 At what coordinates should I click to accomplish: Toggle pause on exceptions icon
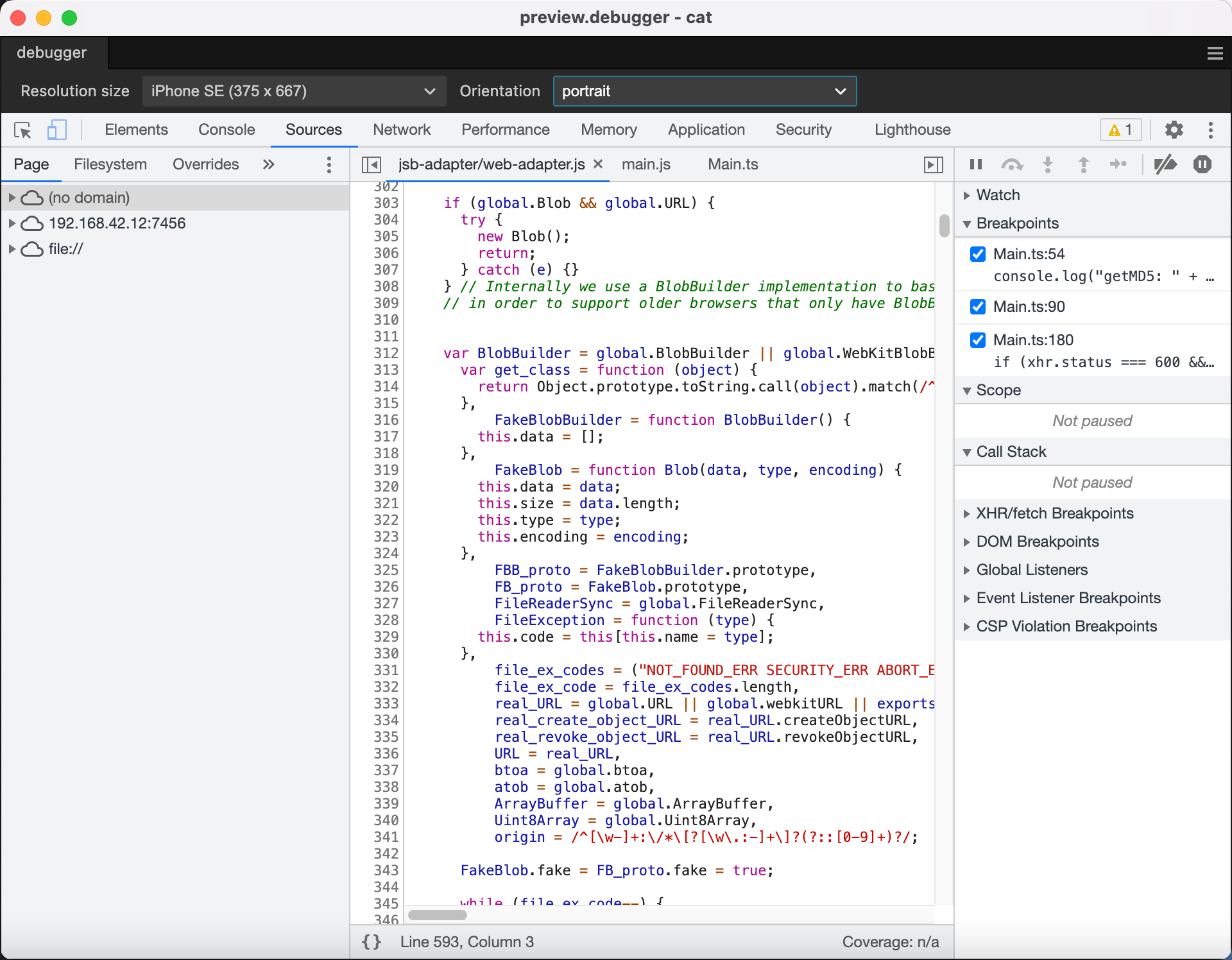[x=1202, y=165]
